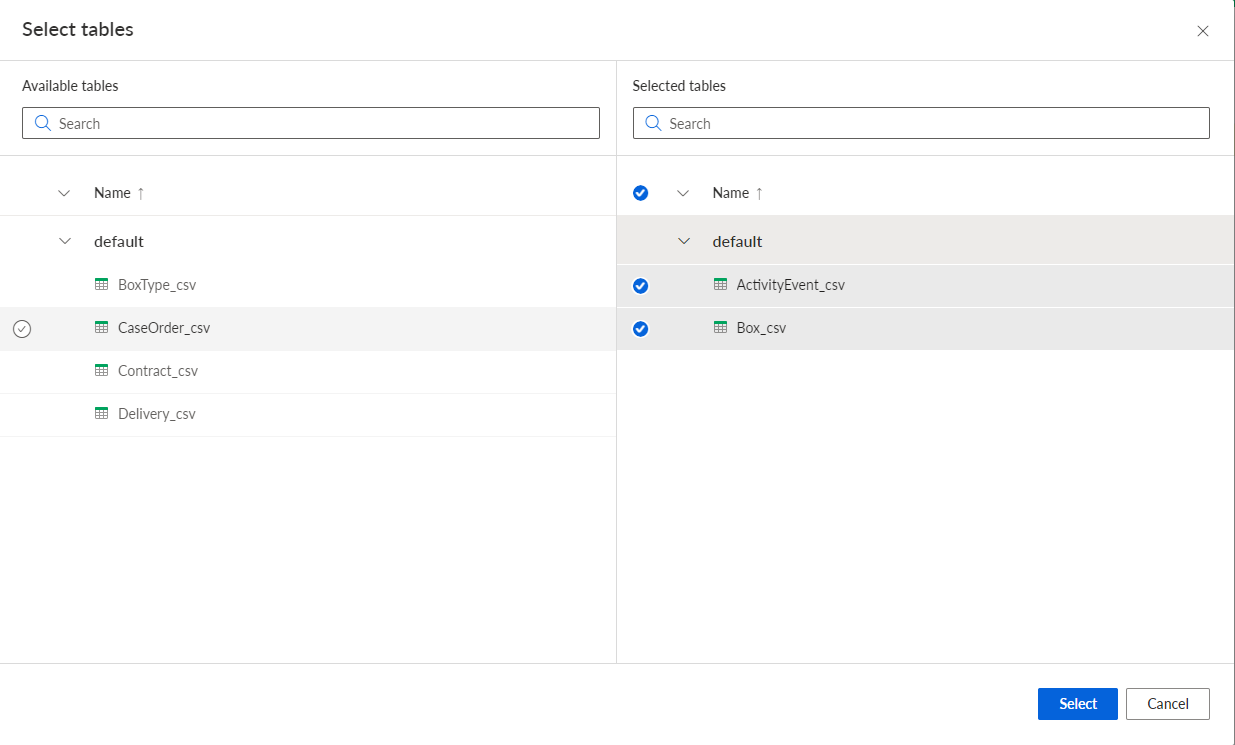Click the search magnifier in Selected tables
1235x745 pixels.
click(x=653, y=123)
